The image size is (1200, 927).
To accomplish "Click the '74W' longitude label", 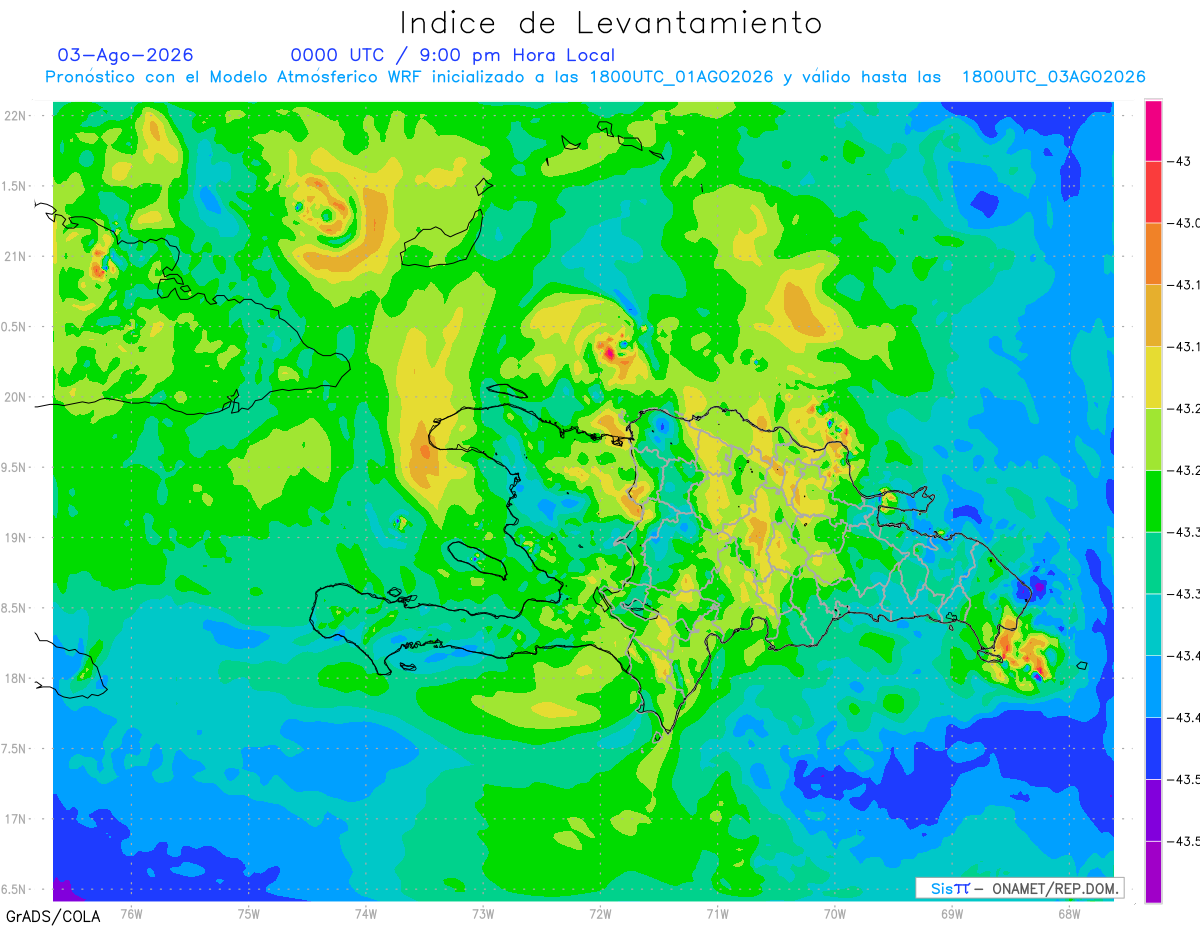I will (x=365, y=913).
